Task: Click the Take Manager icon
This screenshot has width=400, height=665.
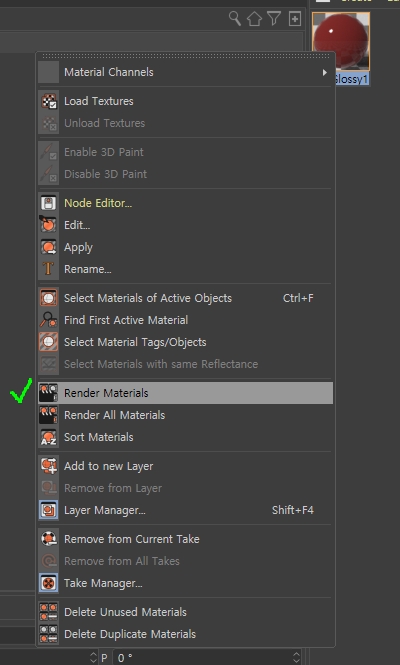Action: click(x=49, y=583)
